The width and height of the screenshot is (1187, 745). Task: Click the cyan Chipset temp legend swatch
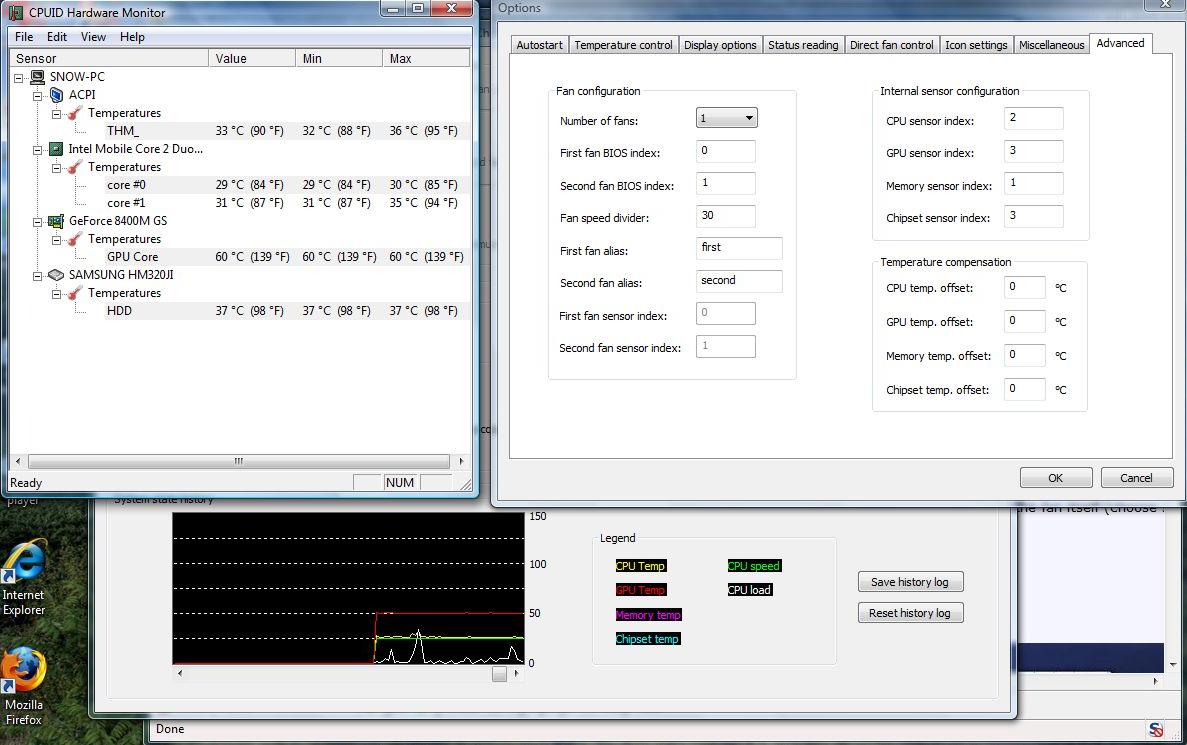647,639
